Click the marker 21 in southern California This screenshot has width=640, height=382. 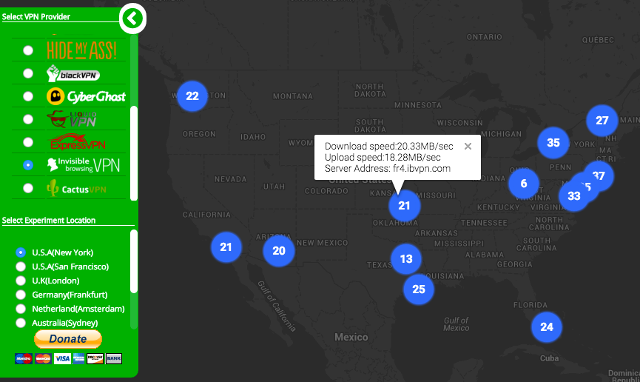click(226, 247)
